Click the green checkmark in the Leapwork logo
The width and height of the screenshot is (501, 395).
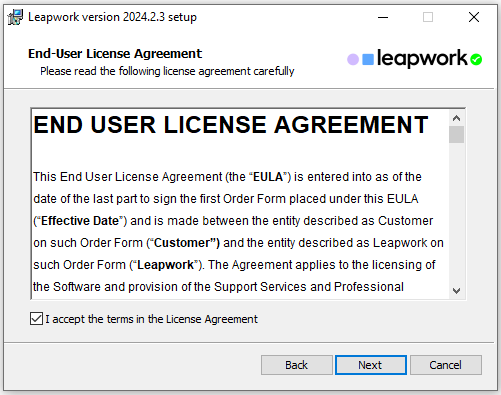[476, 60]
